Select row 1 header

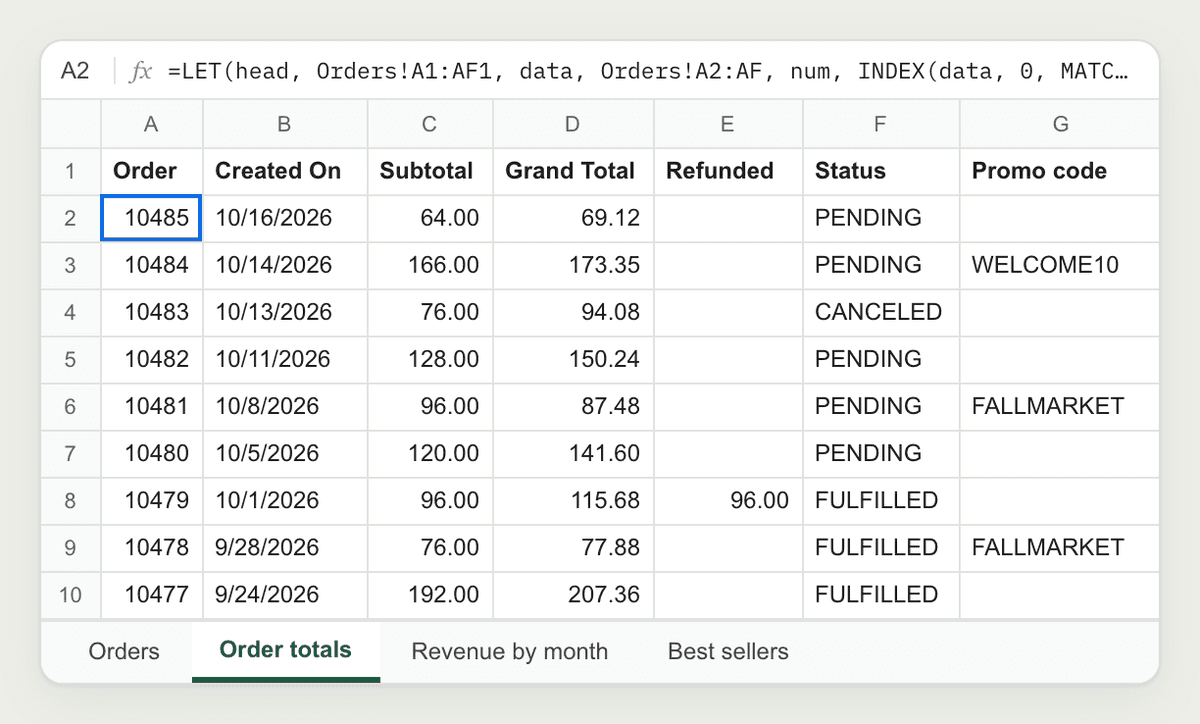(x=71, y=171)
